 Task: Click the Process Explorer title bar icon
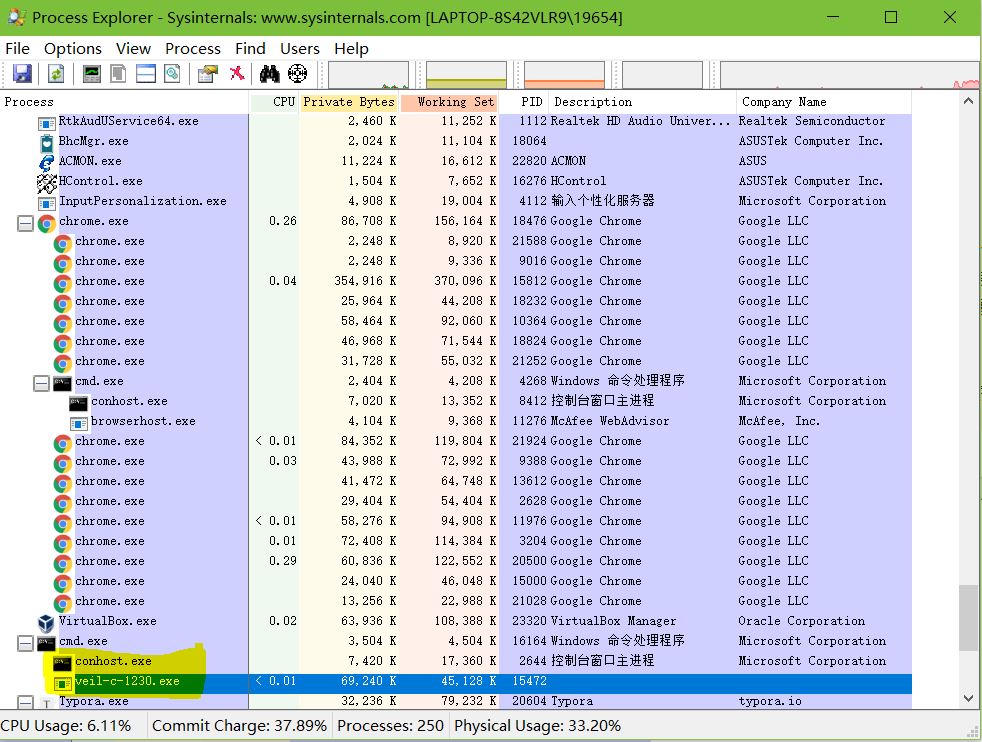[16, 17]
